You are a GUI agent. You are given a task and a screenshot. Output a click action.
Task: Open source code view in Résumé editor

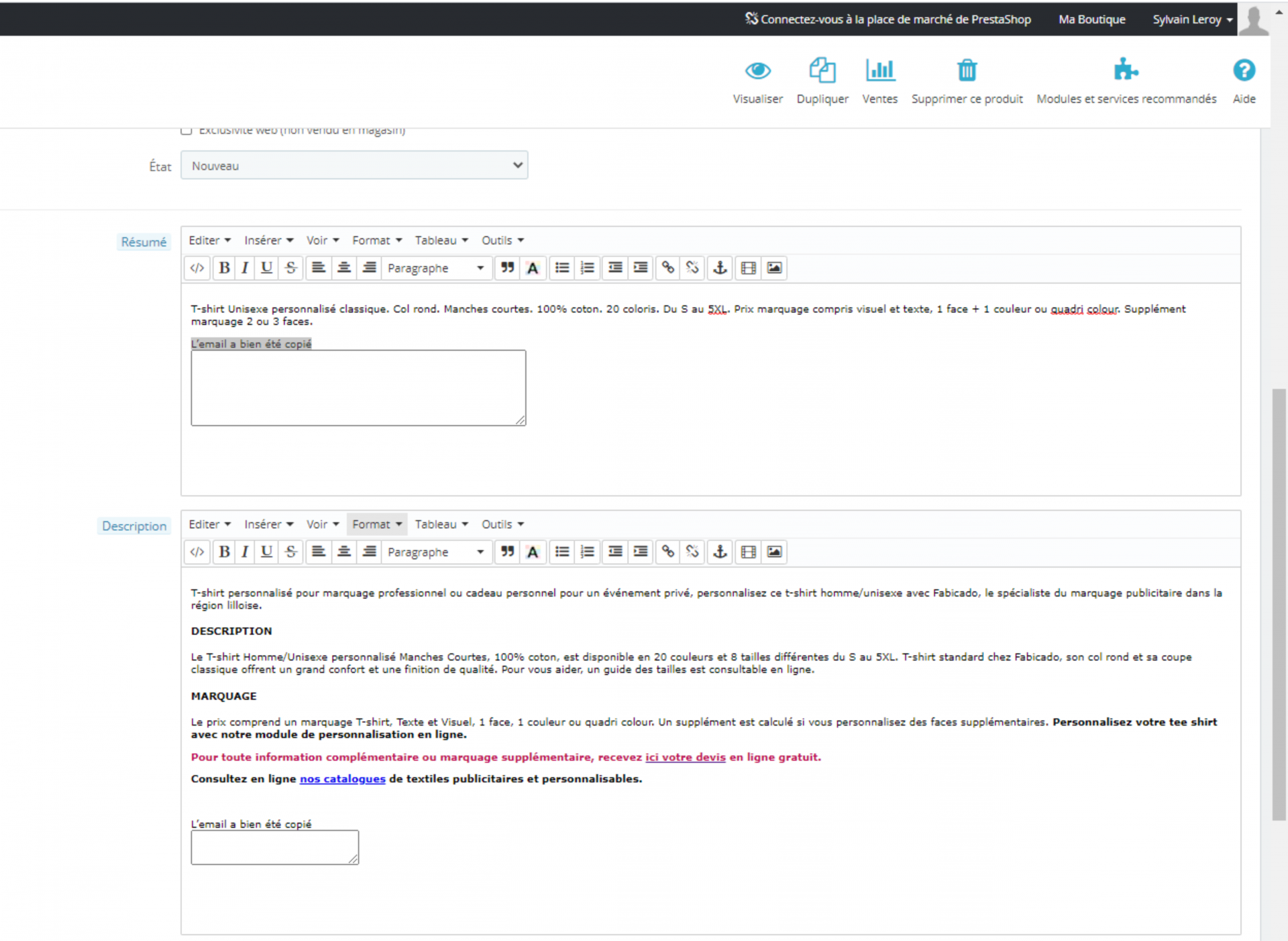tap(197, 268)
